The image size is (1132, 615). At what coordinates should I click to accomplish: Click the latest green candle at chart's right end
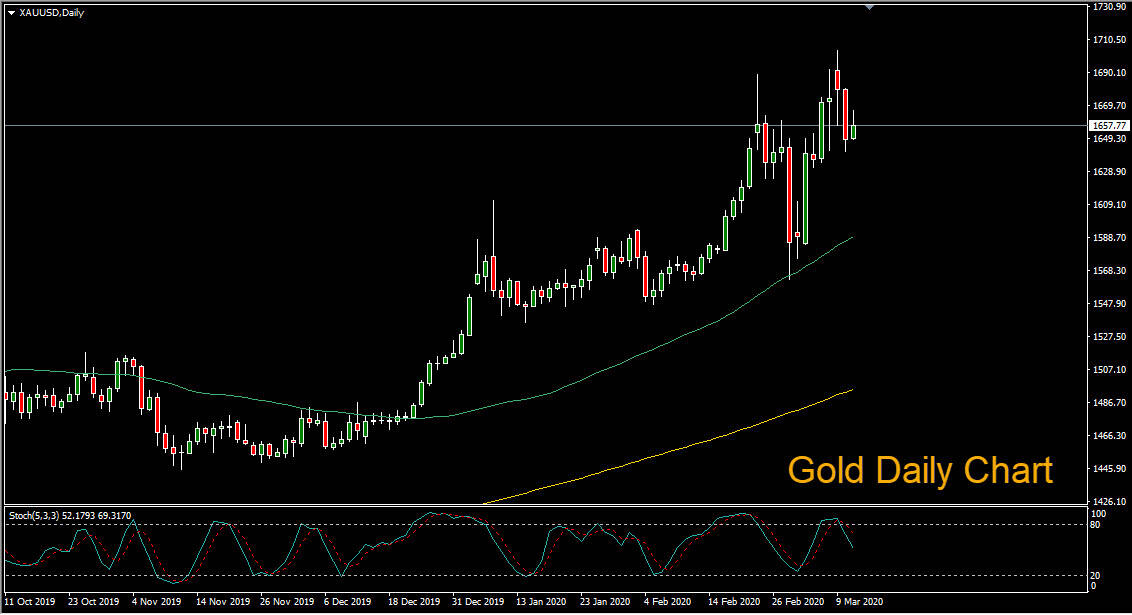(x=853, y=131)
